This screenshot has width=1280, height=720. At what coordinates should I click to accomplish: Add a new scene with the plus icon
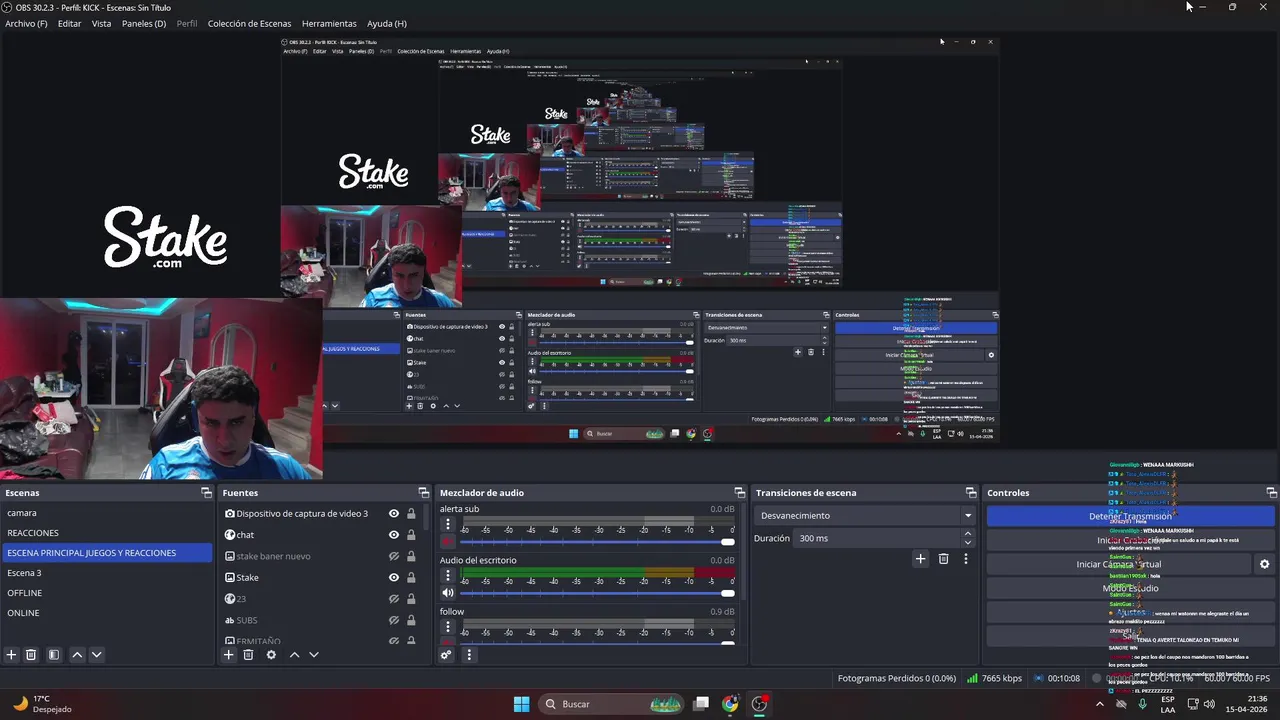pyautogui.click(x=11, y=655)
